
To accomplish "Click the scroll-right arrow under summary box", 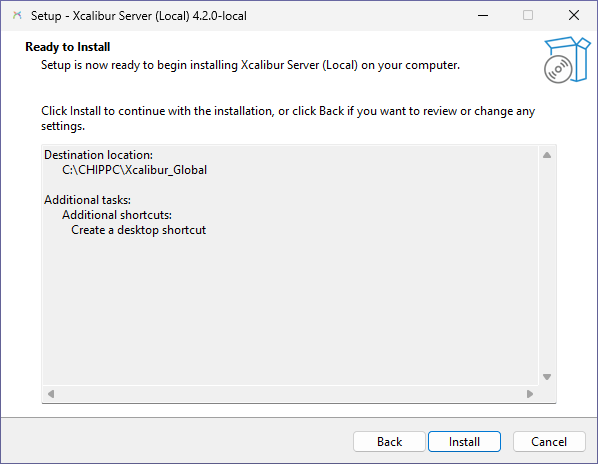I will coord(530,393).
